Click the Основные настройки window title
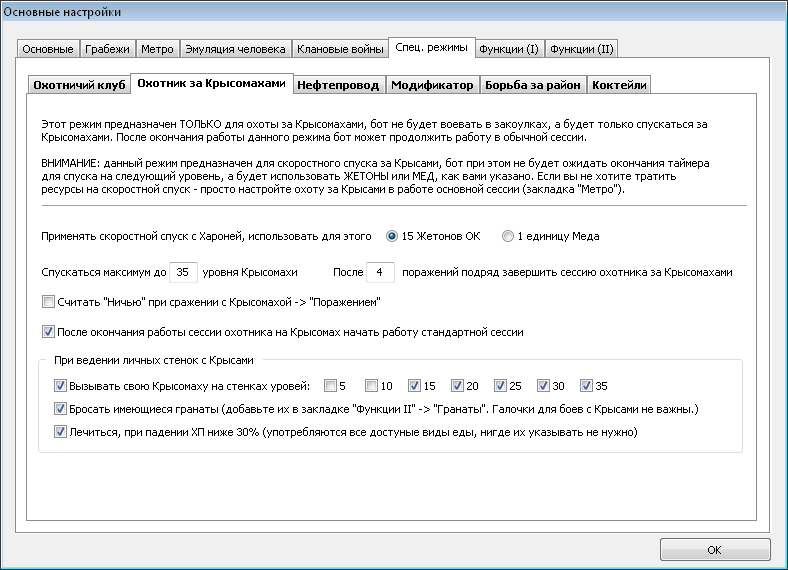Image resolution: width=788 pixels, height=570 pixels. click(x=62, y=12)
